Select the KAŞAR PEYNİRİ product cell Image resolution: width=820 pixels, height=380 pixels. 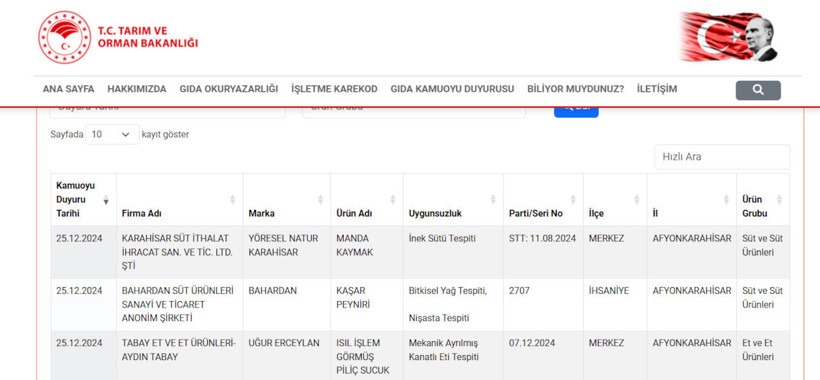tap(367, 304)
